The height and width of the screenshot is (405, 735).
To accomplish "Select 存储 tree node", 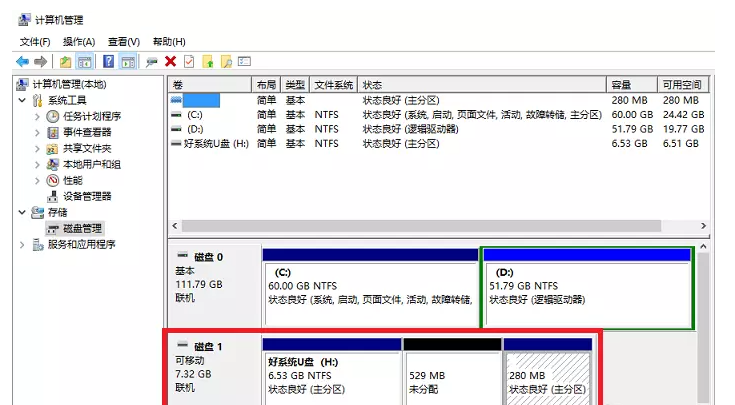I will [58, 213].
